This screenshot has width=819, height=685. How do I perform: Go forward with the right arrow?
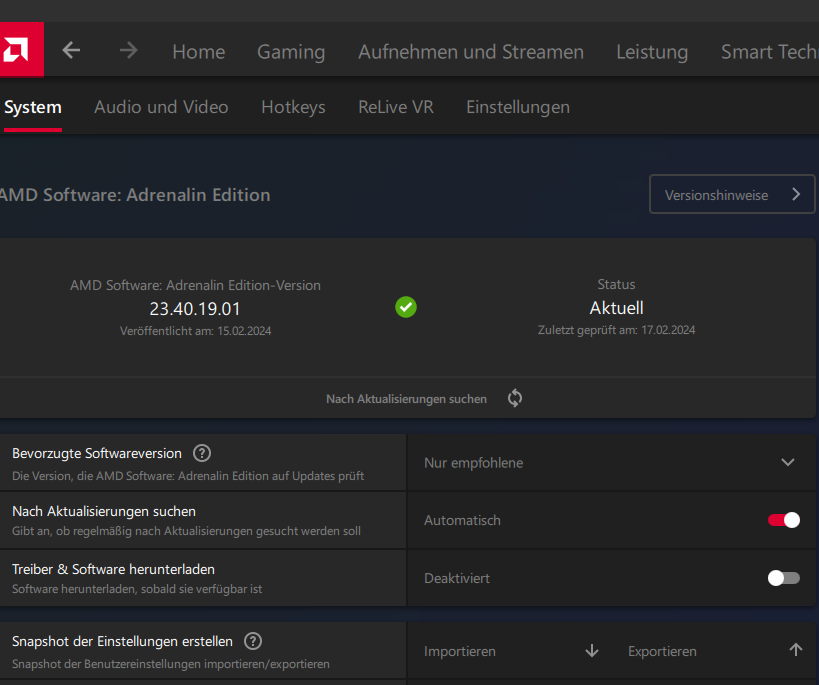128,51
